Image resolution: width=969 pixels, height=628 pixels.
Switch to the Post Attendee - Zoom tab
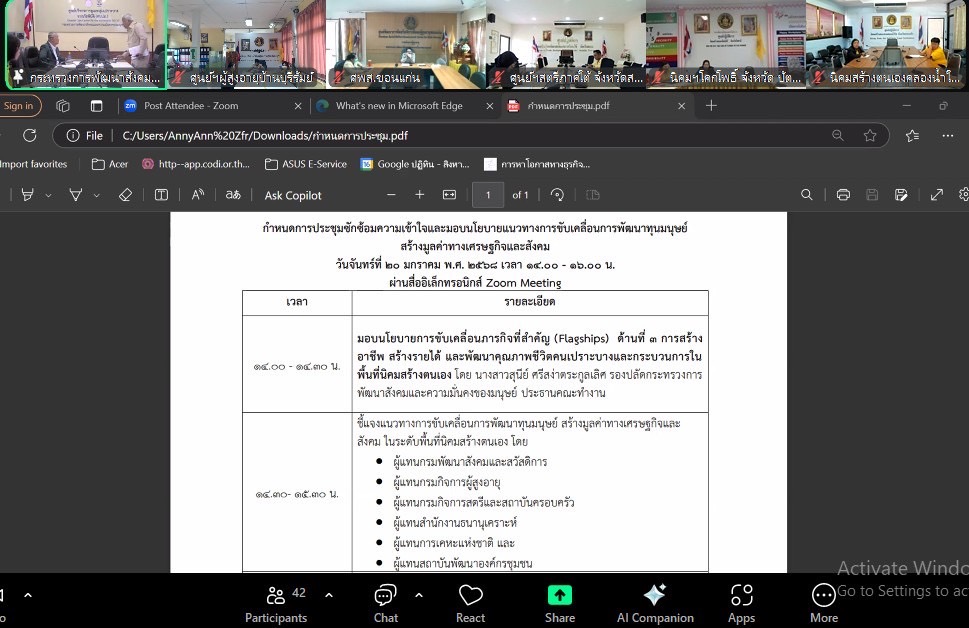[x=210, y=106]
